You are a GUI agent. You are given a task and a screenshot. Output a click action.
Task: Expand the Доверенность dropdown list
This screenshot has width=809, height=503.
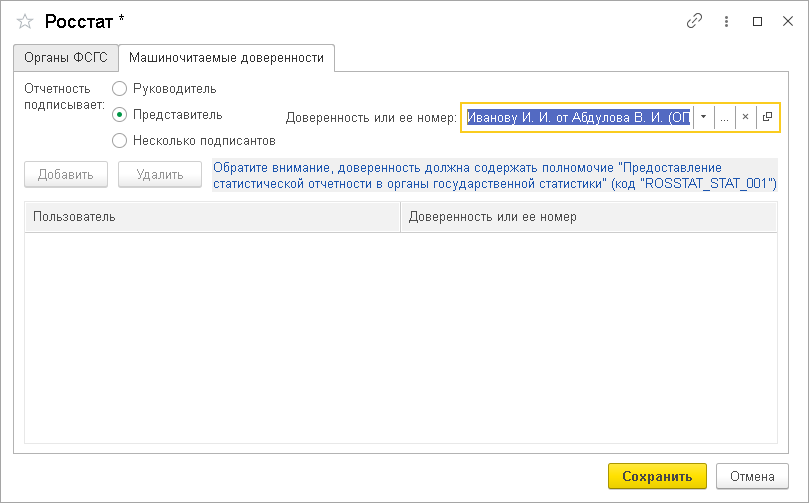[x=703, y=117]
